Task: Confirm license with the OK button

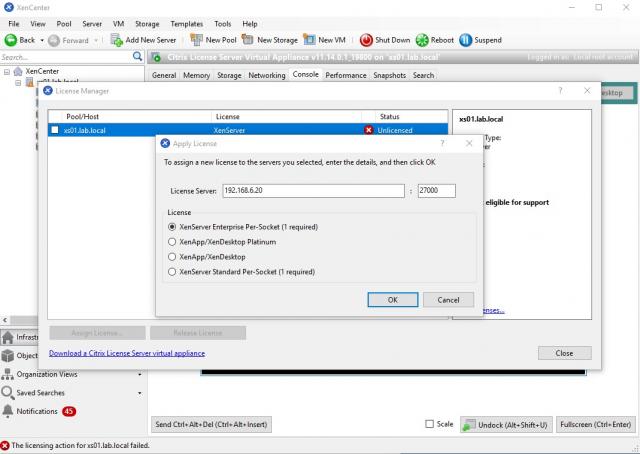Action: coord(393,300)
